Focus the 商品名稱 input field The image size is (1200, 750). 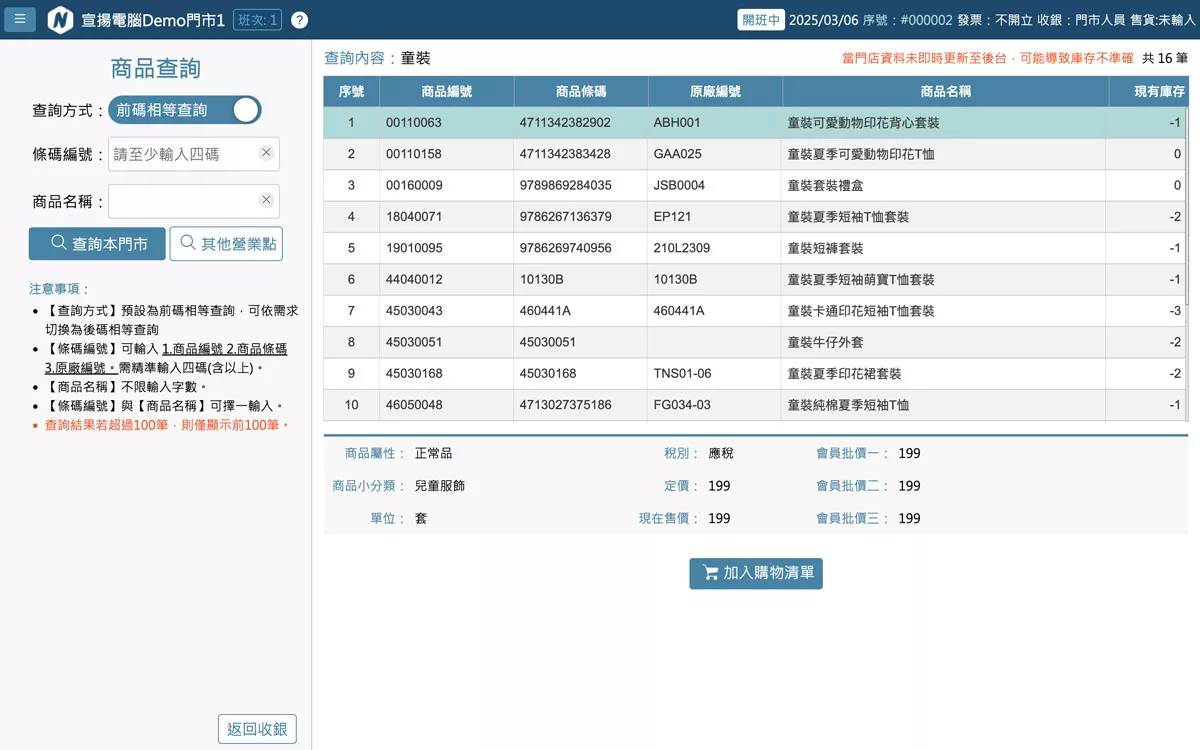194,201
